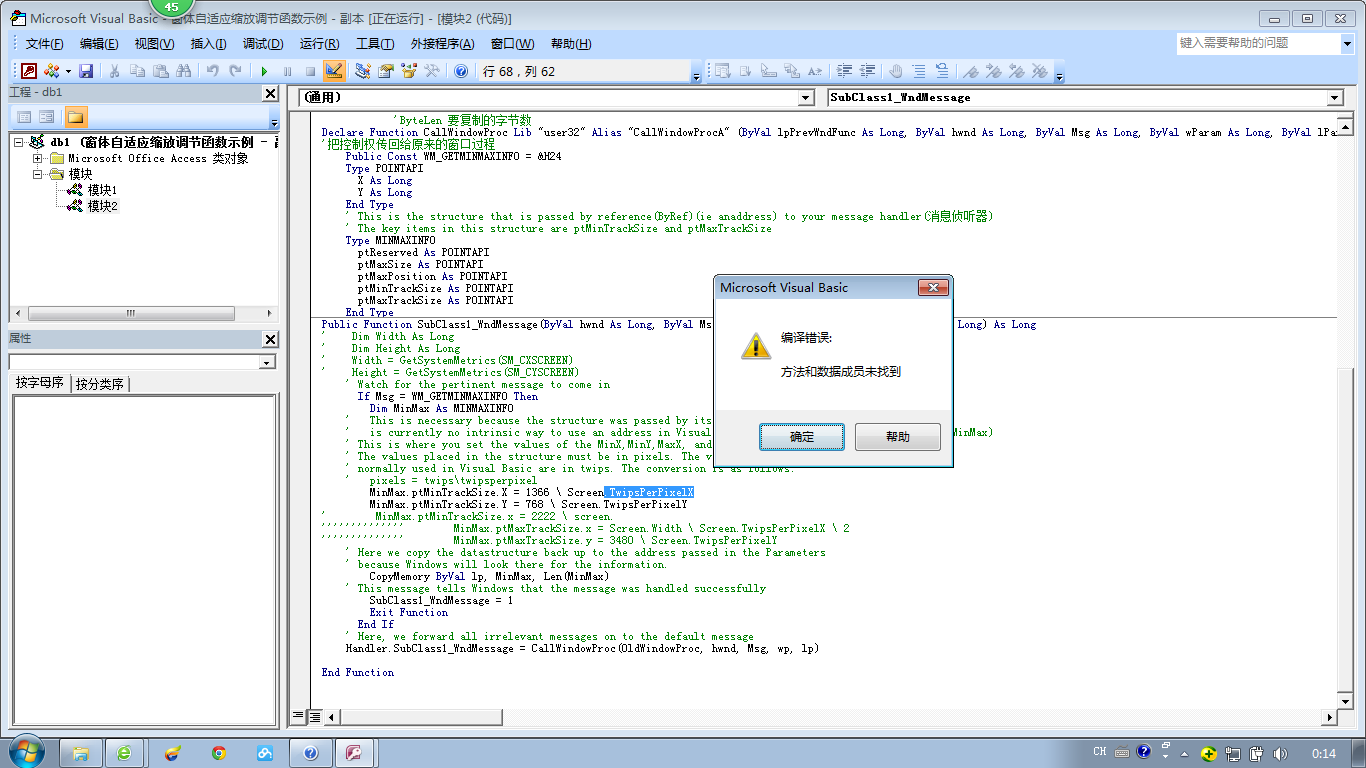Click 帮助 button in error dialog

tap(898, 437)
